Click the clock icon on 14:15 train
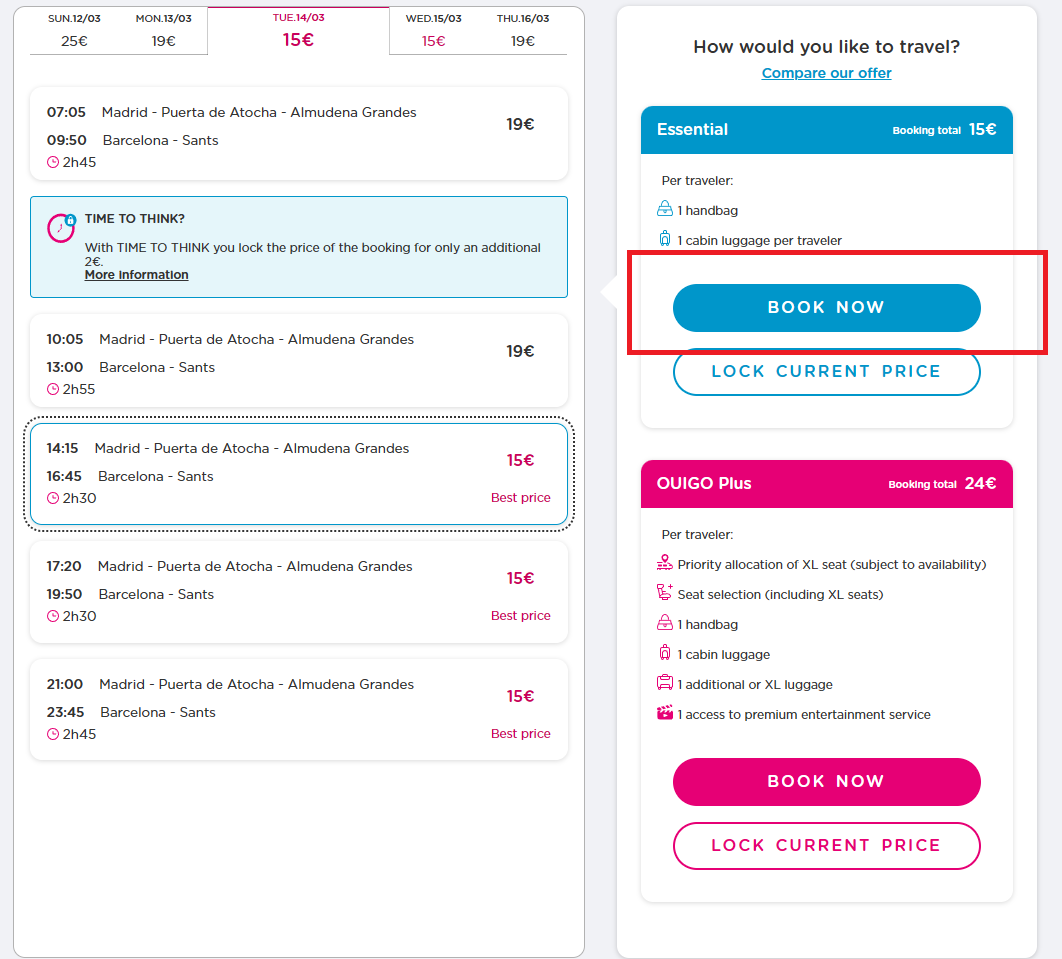Image resolution: width=1062 pixels, height=959 pixels. click(x=53, y=498)
